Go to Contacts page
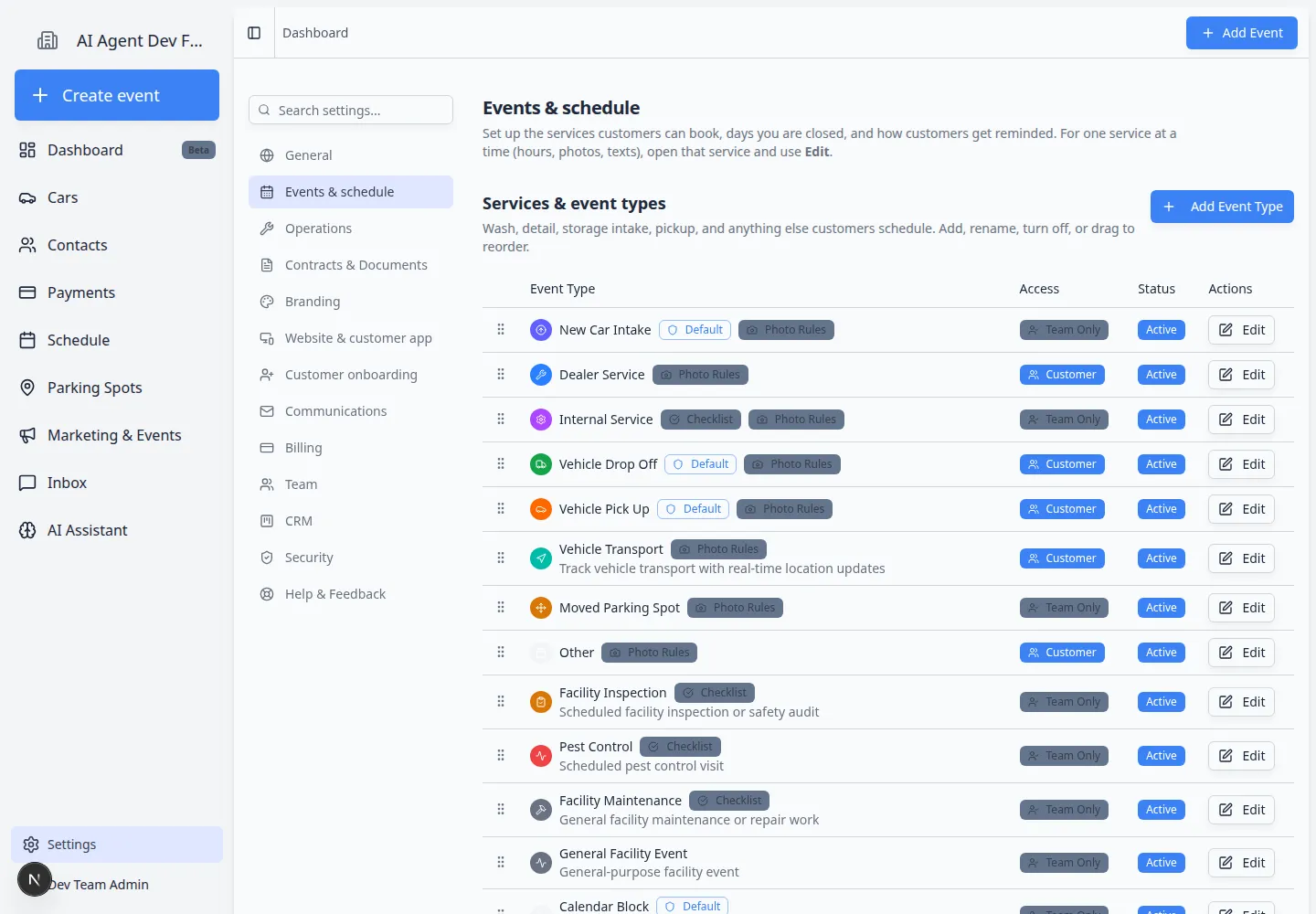 click(x=117, y=245)
